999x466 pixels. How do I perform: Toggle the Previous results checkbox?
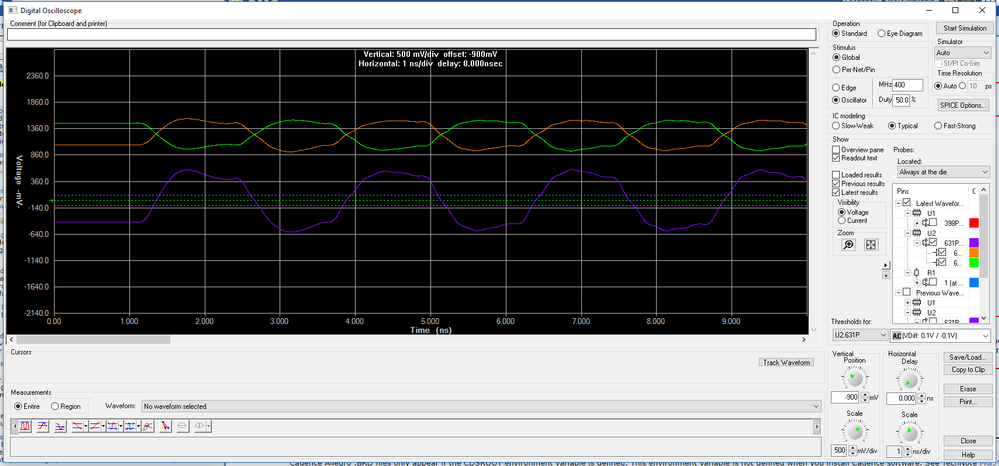(x=837, y=184)
